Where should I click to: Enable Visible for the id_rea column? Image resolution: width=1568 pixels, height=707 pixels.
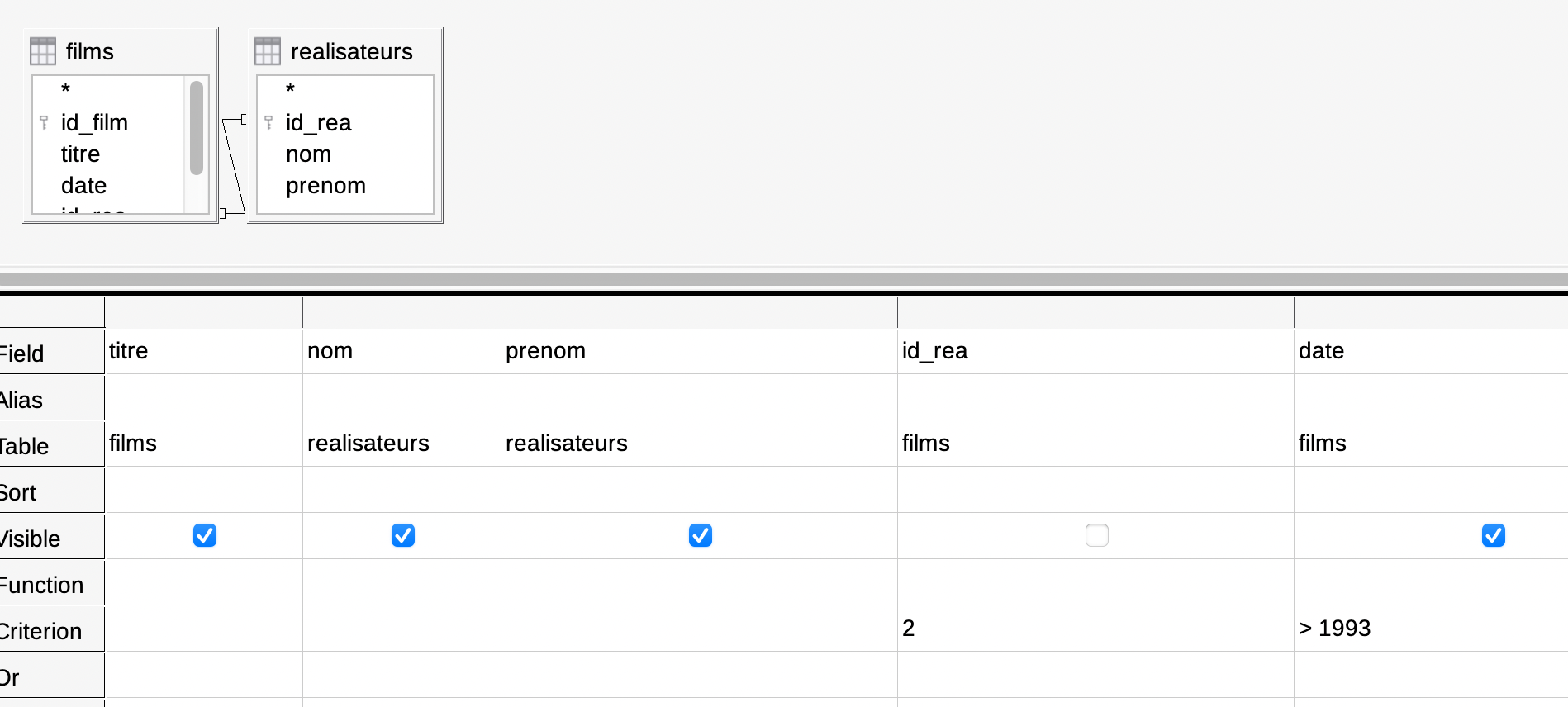(x=1097, y=535)
